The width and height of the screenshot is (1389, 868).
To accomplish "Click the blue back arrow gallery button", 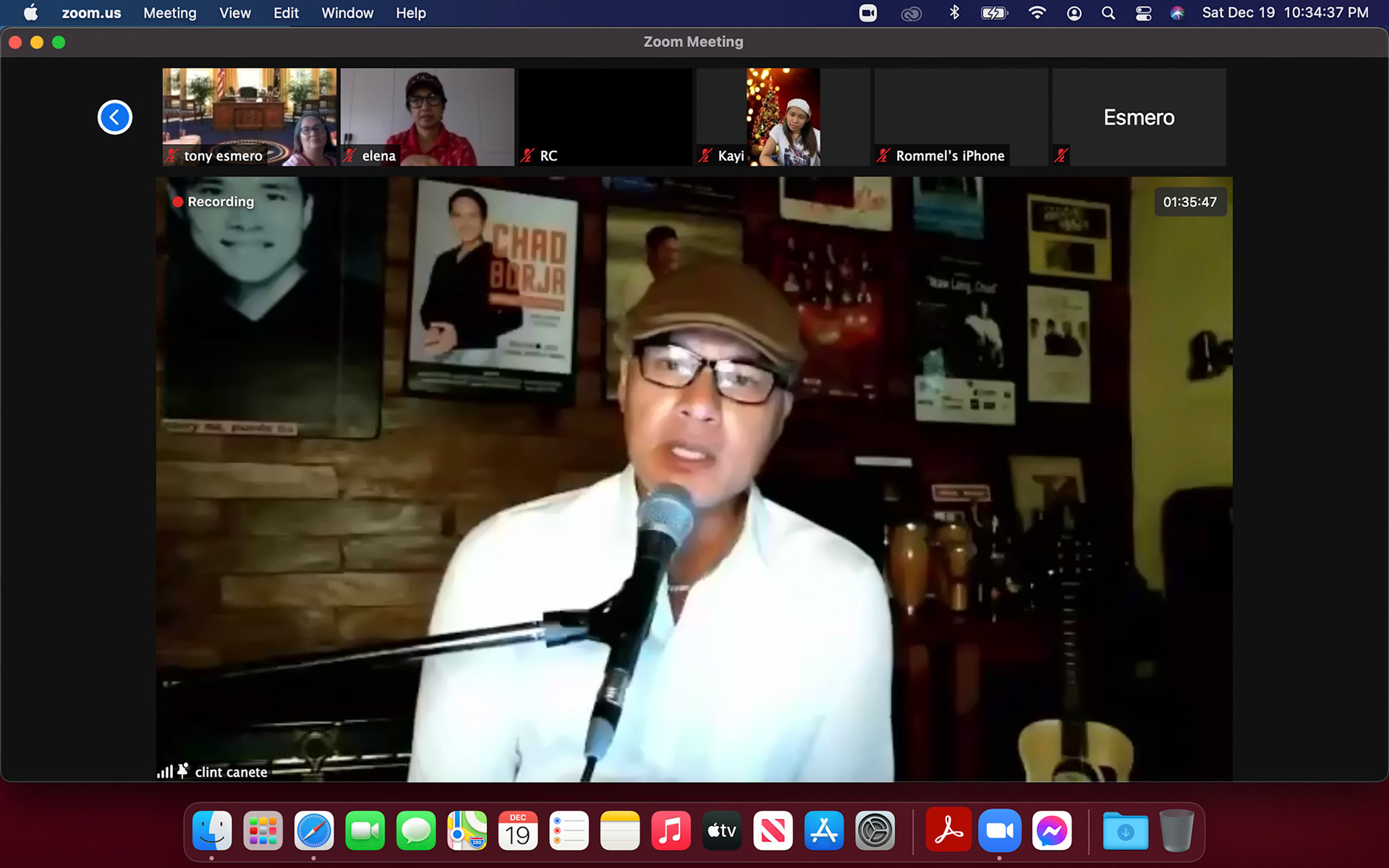I will tap(114, 117).
